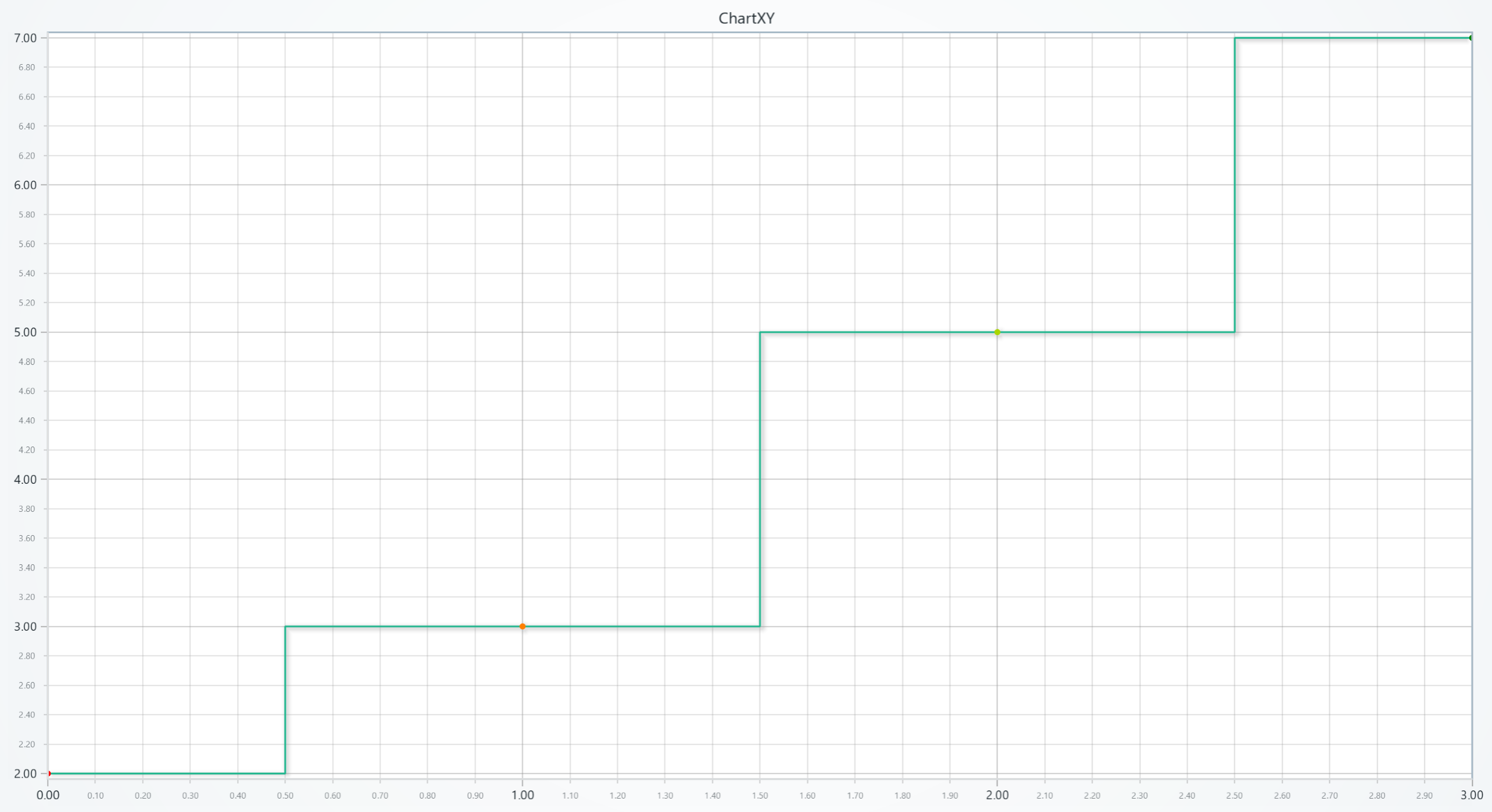Click the ChartXY title text

pyautogui.click(x=746, y=18)
